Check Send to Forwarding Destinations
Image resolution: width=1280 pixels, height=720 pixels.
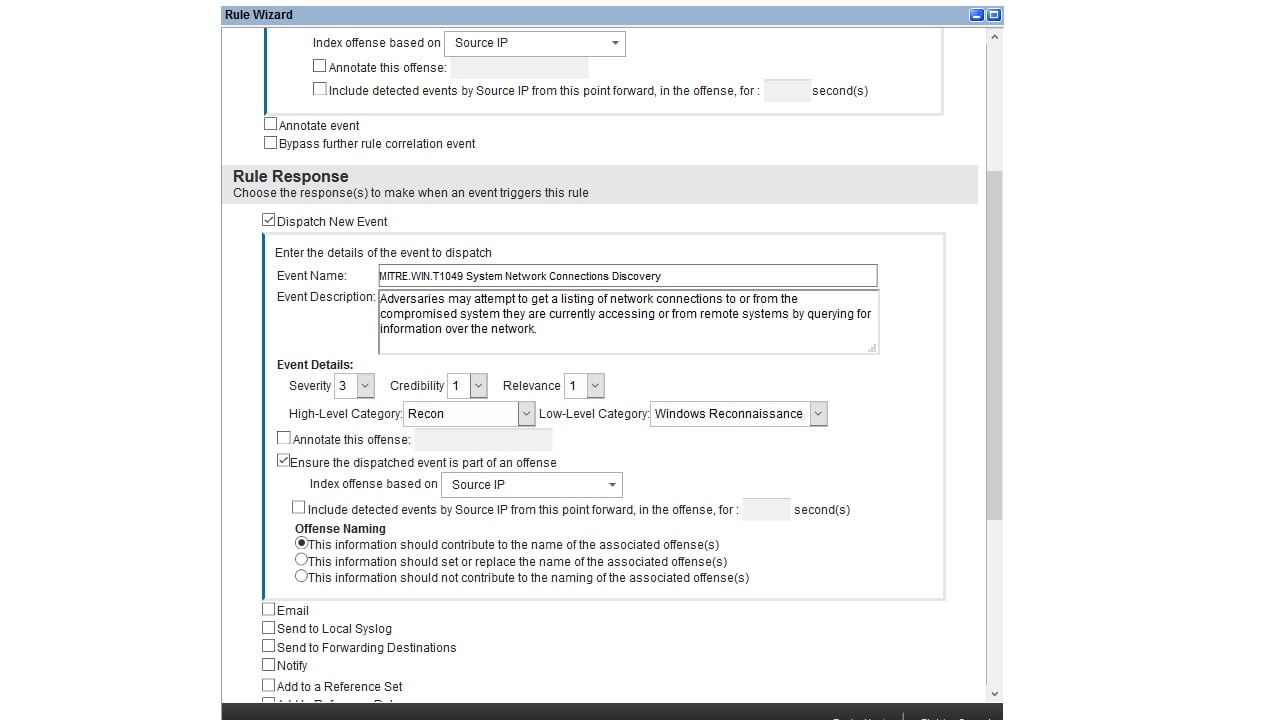[x=269, y=647]
